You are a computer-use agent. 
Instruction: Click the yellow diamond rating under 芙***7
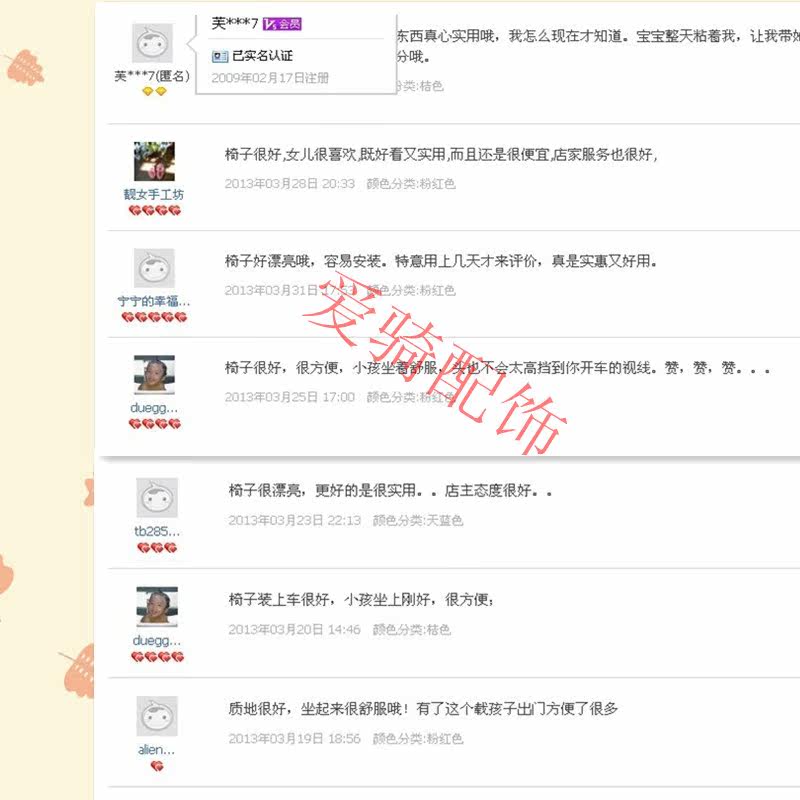pyautogui.click(x=155, y=91)
